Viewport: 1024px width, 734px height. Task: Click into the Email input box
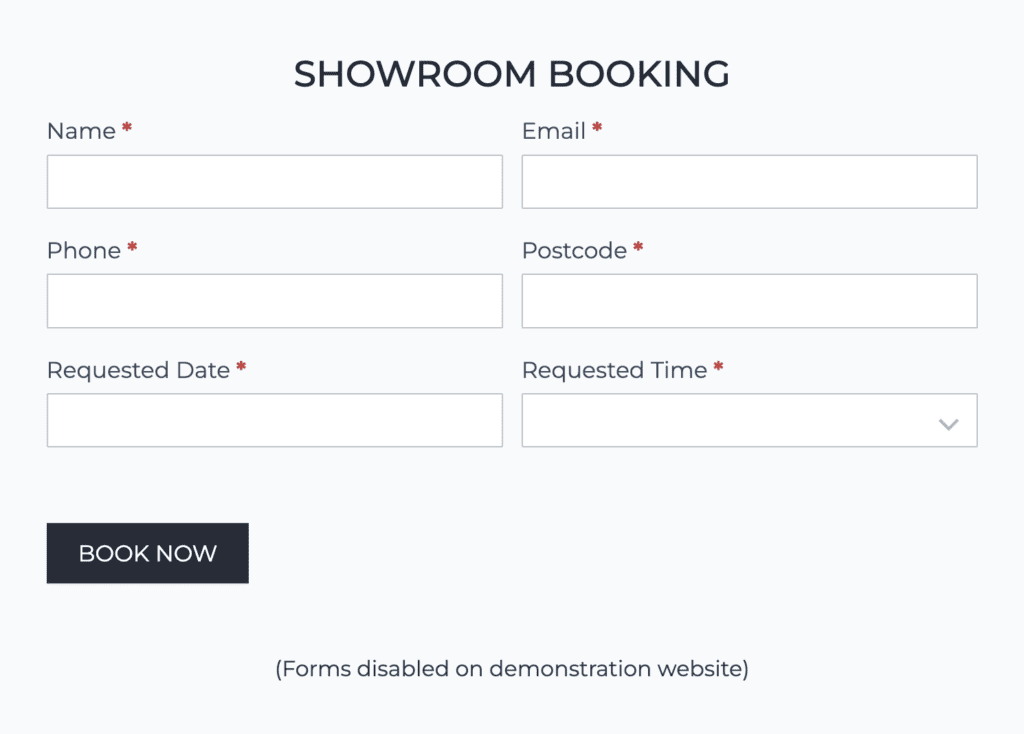[749, 182]
